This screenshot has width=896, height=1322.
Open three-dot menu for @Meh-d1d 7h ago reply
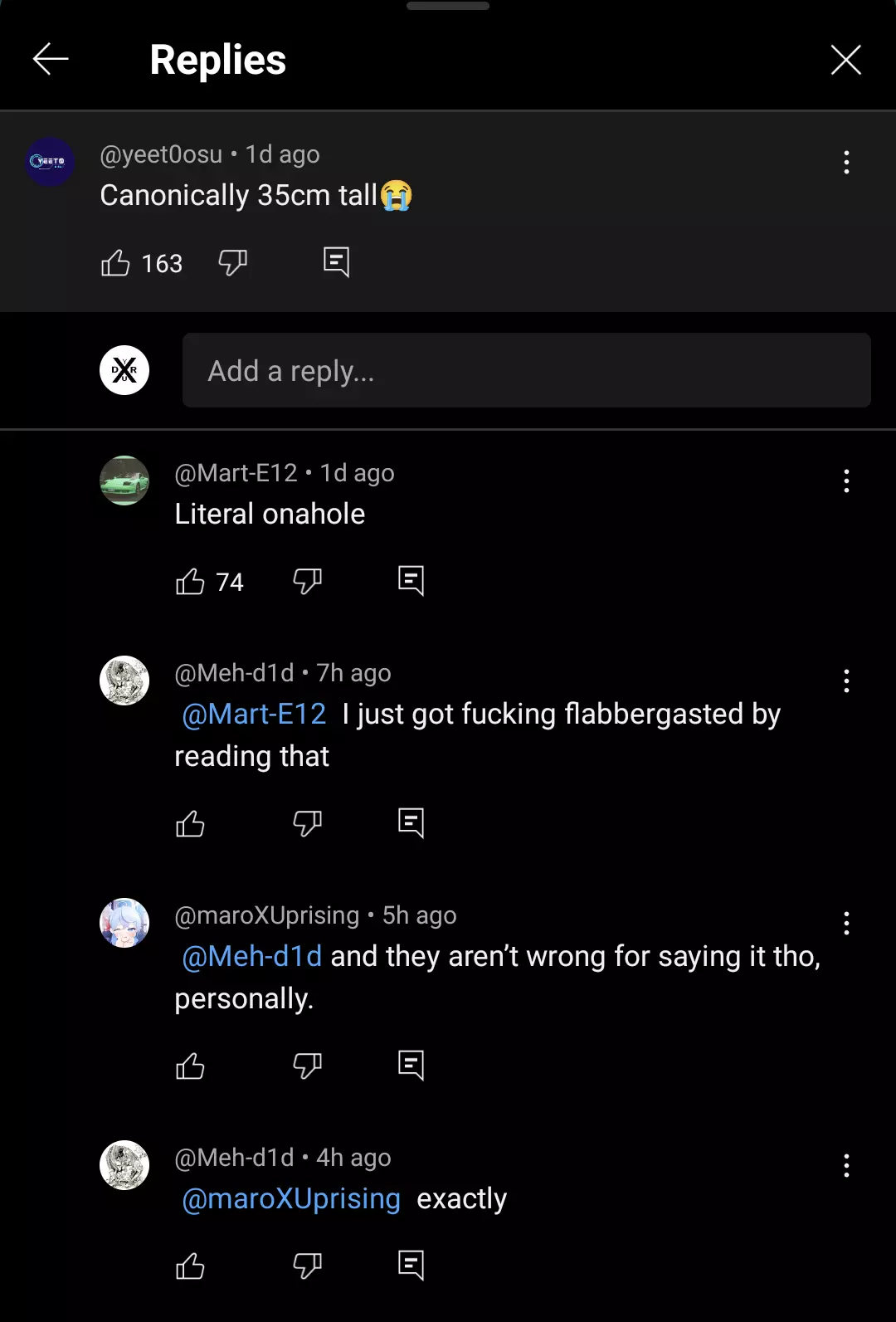[x=846, y=681]
